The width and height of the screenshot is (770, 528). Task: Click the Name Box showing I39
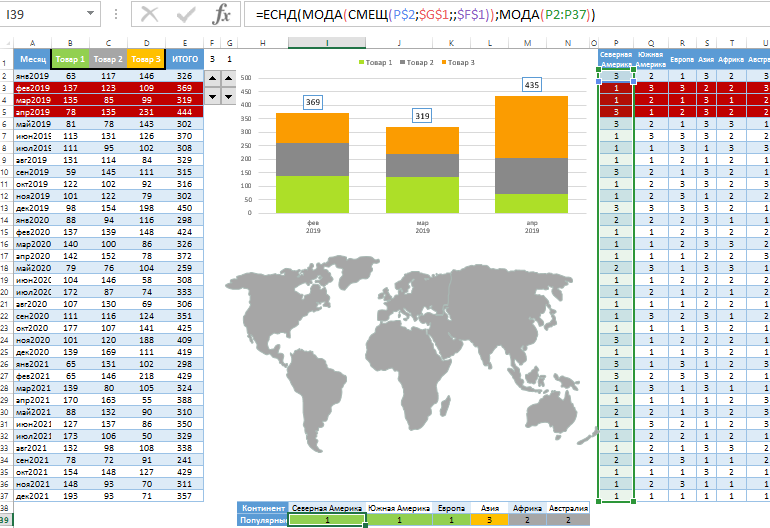click(x=40, y=16)
